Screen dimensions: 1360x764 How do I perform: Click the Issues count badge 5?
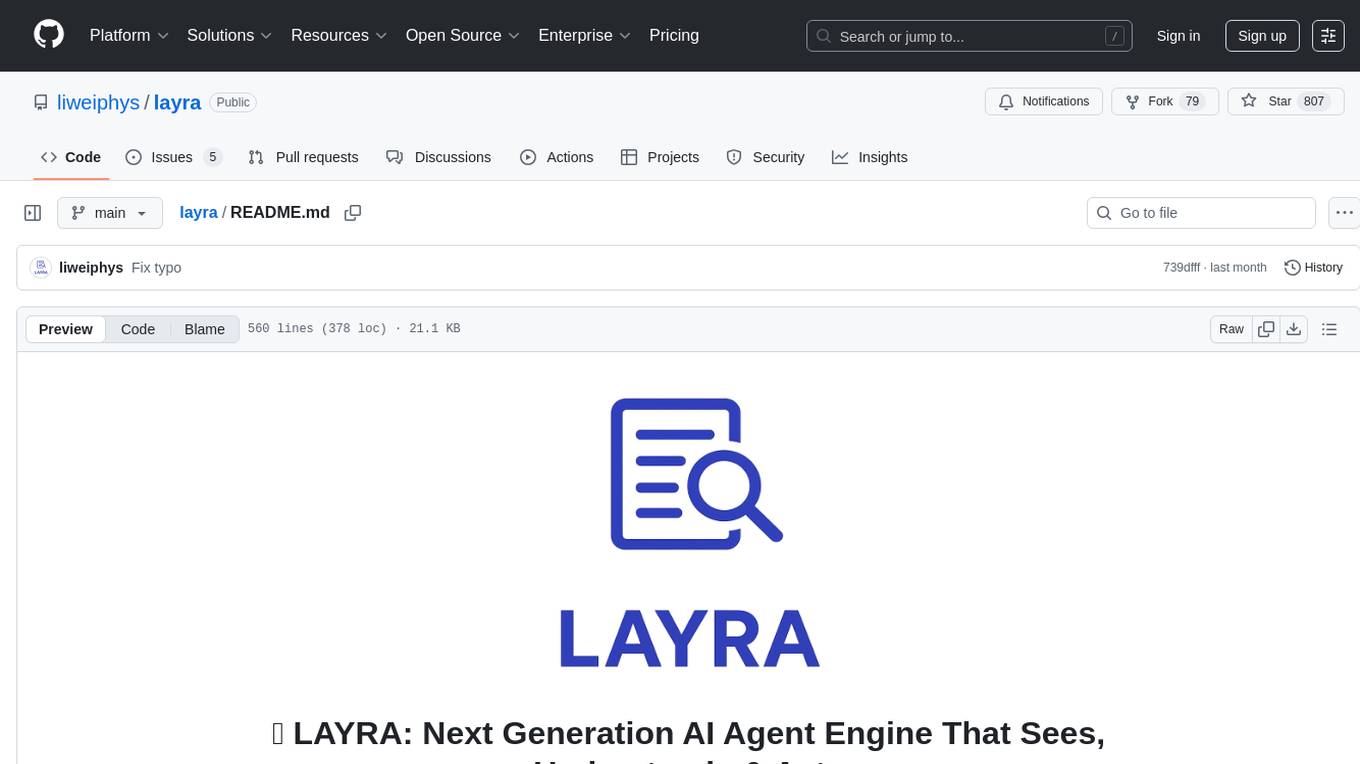point(212,157)
